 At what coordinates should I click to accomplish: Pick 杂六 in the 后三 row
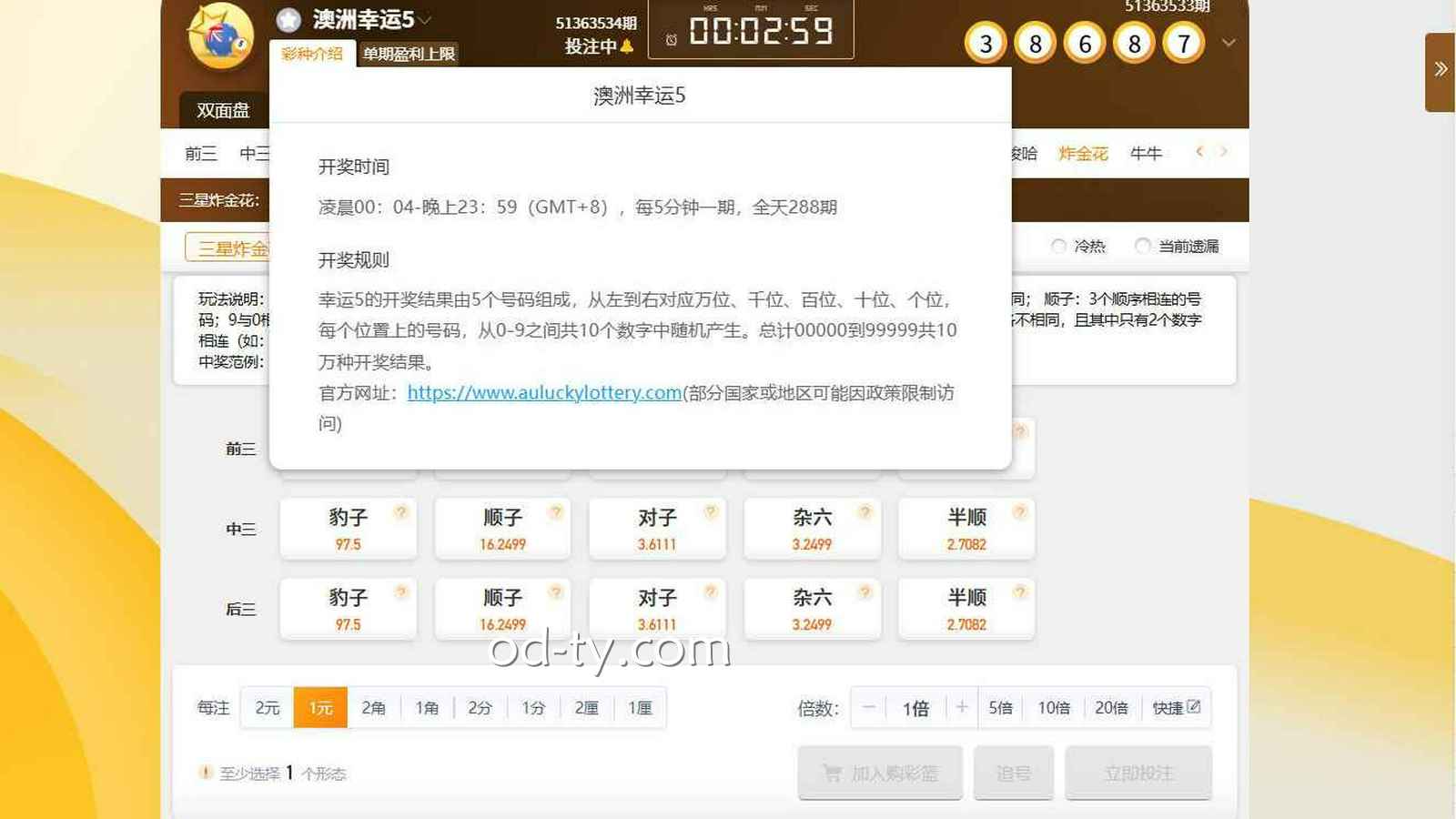tap(812, 609)
